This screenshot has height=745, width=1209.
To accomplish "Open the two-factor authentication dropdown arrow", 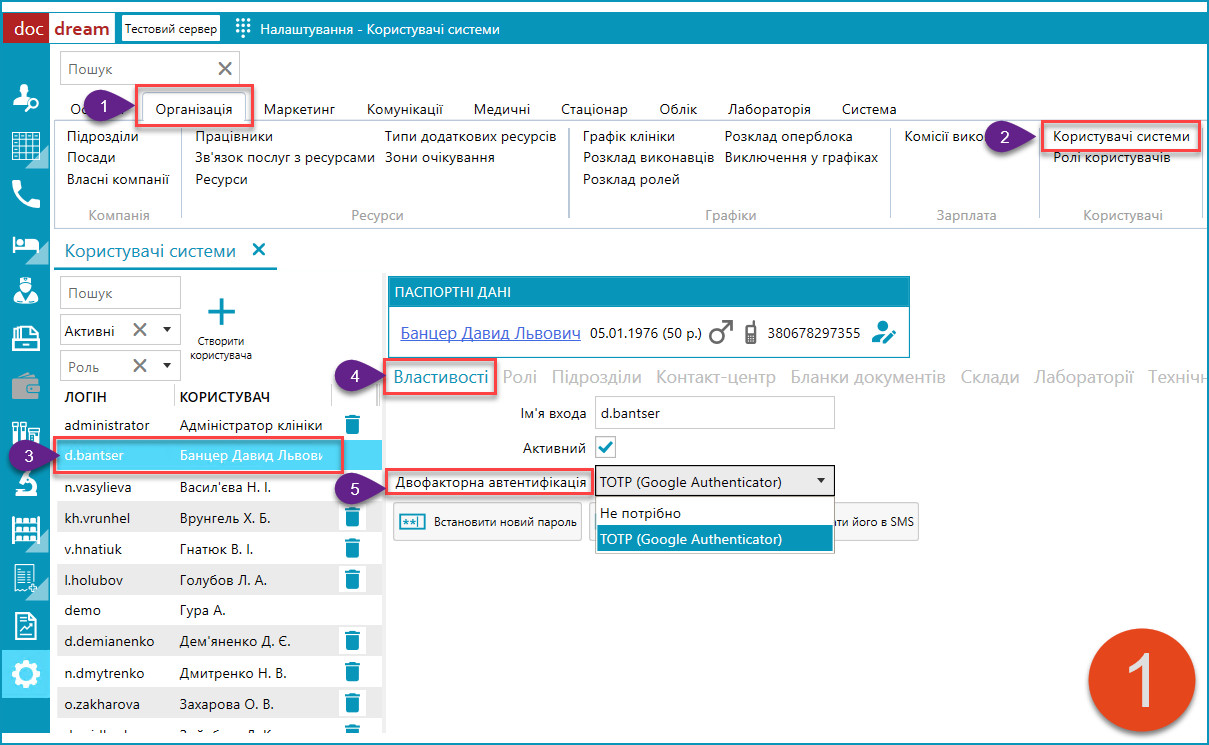I will (821, 481).
